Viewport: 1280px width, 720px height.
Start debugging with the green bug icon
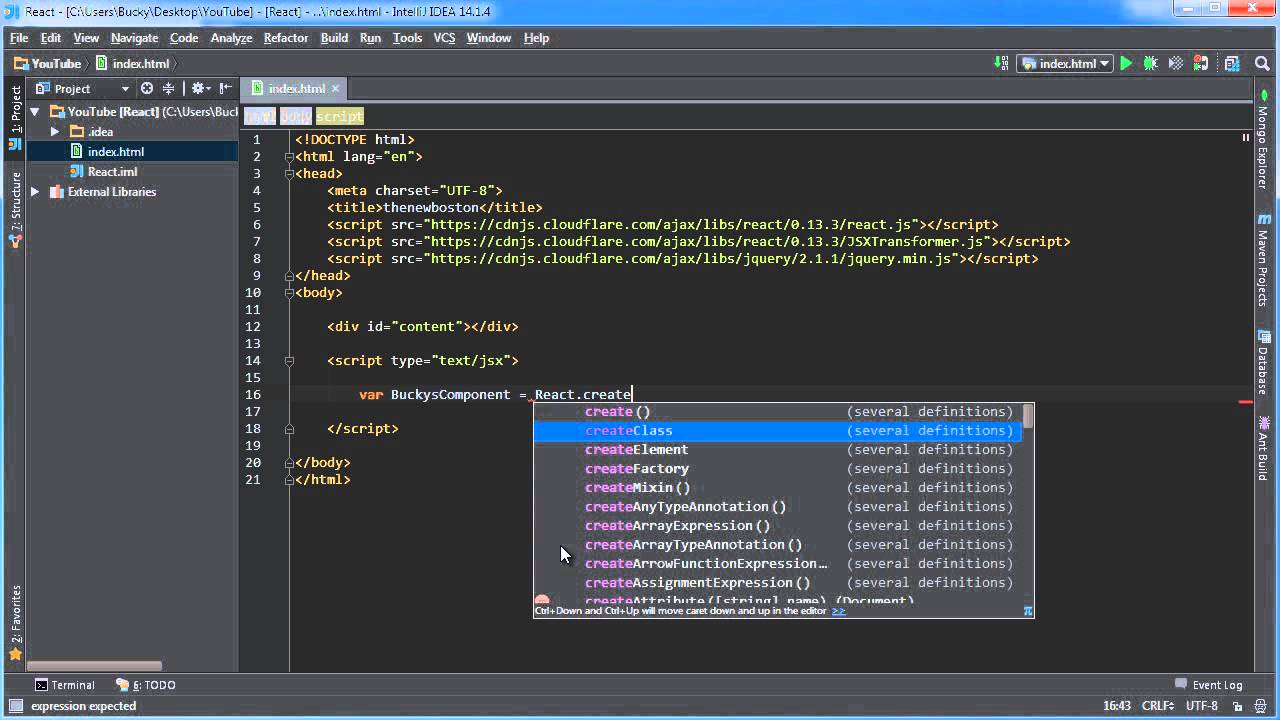click(x=1150, y=64)
